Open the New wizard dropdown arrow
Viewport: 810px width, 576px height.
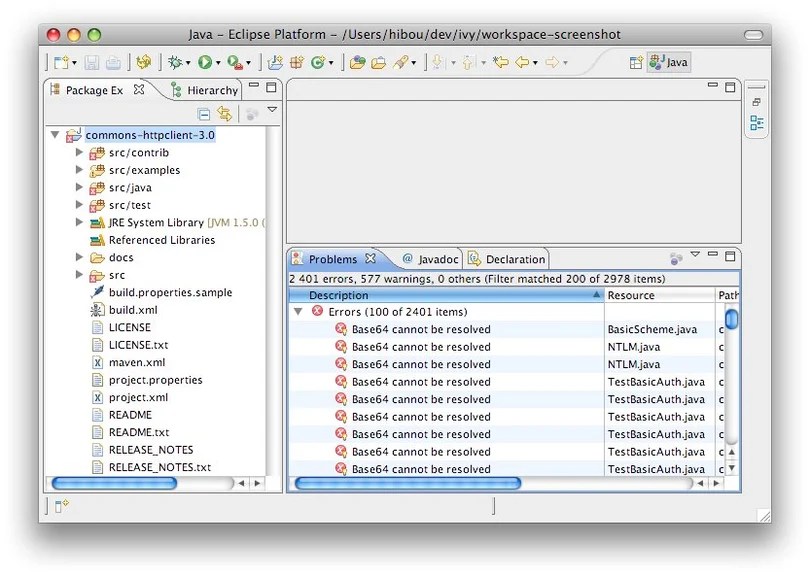click(x=74, y=63)
